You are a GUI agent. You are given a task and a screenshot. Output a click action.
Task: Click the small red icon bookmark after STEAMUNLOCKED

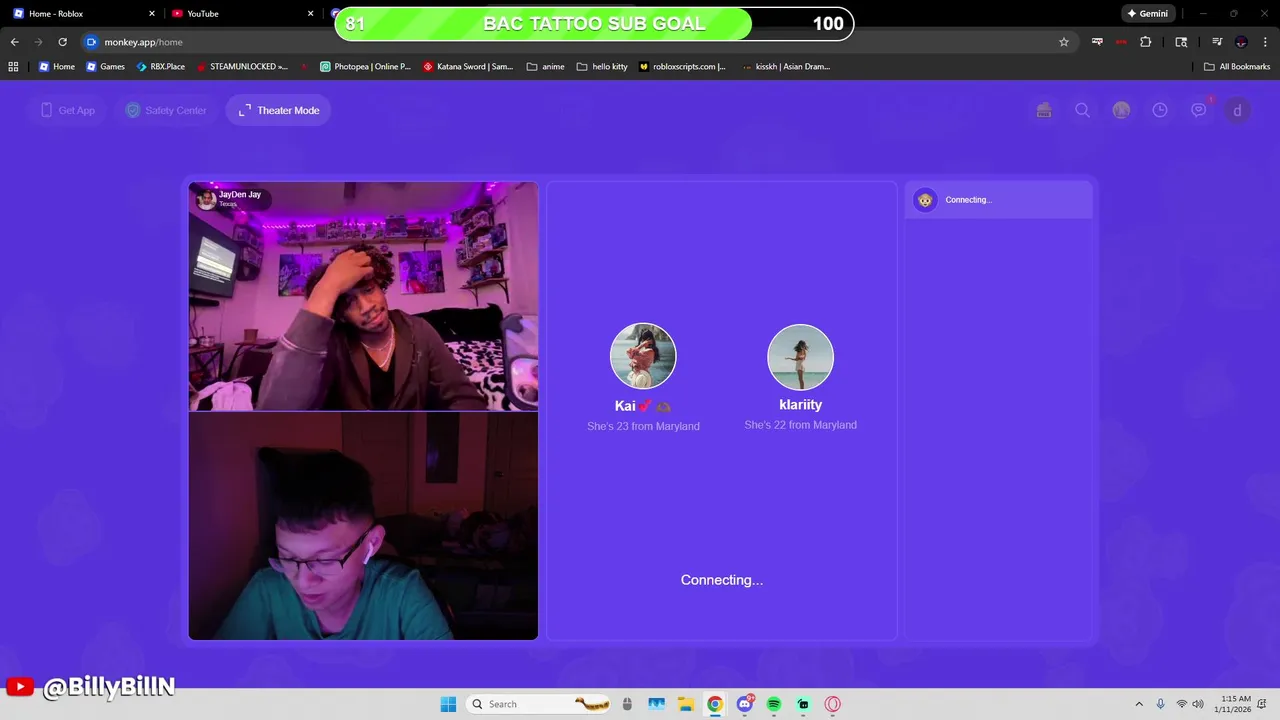click(x=303, y=66)
